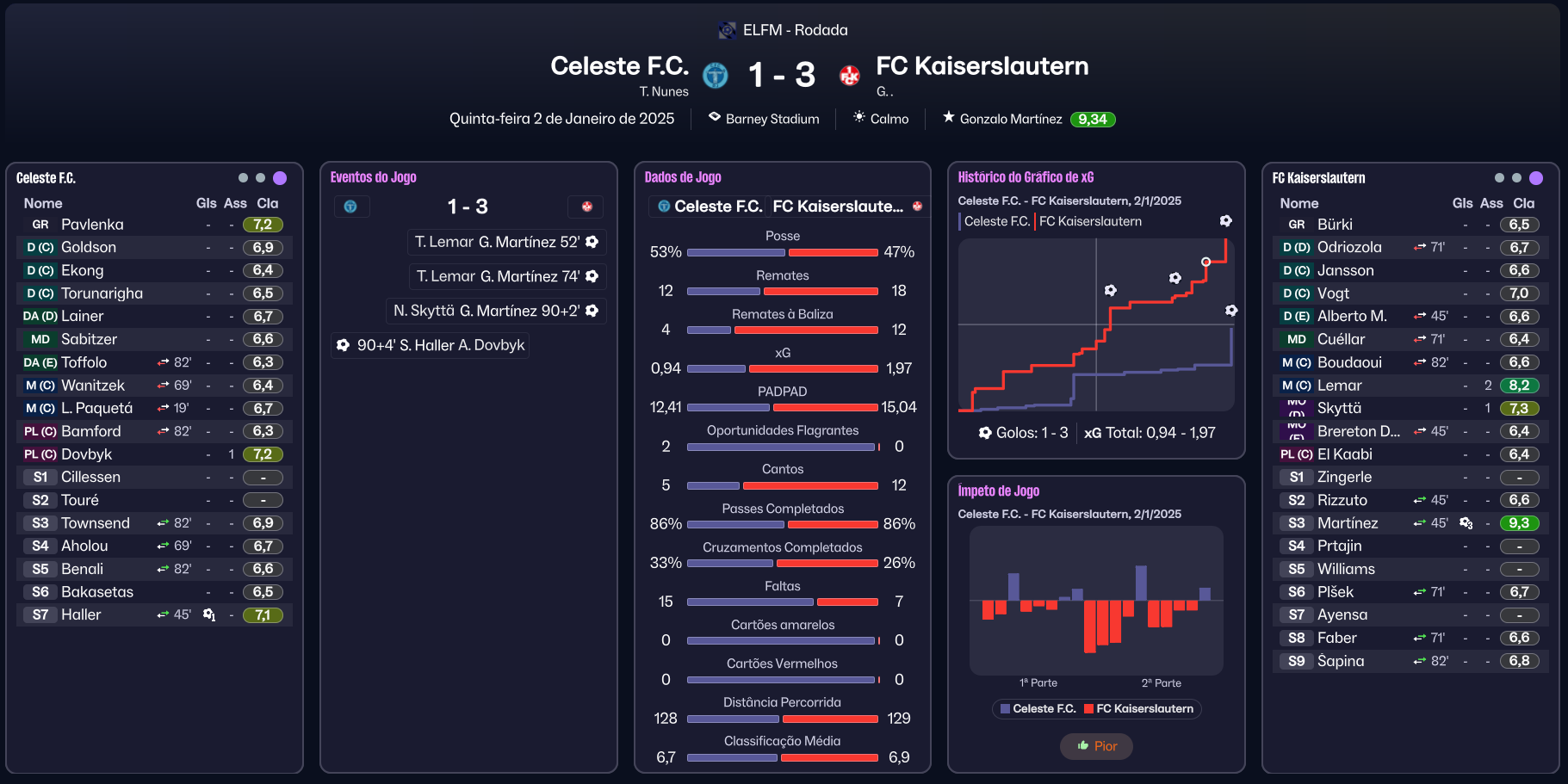Click goal icon beside Martínez in Kaiserslautern list

click(1466, 523)
